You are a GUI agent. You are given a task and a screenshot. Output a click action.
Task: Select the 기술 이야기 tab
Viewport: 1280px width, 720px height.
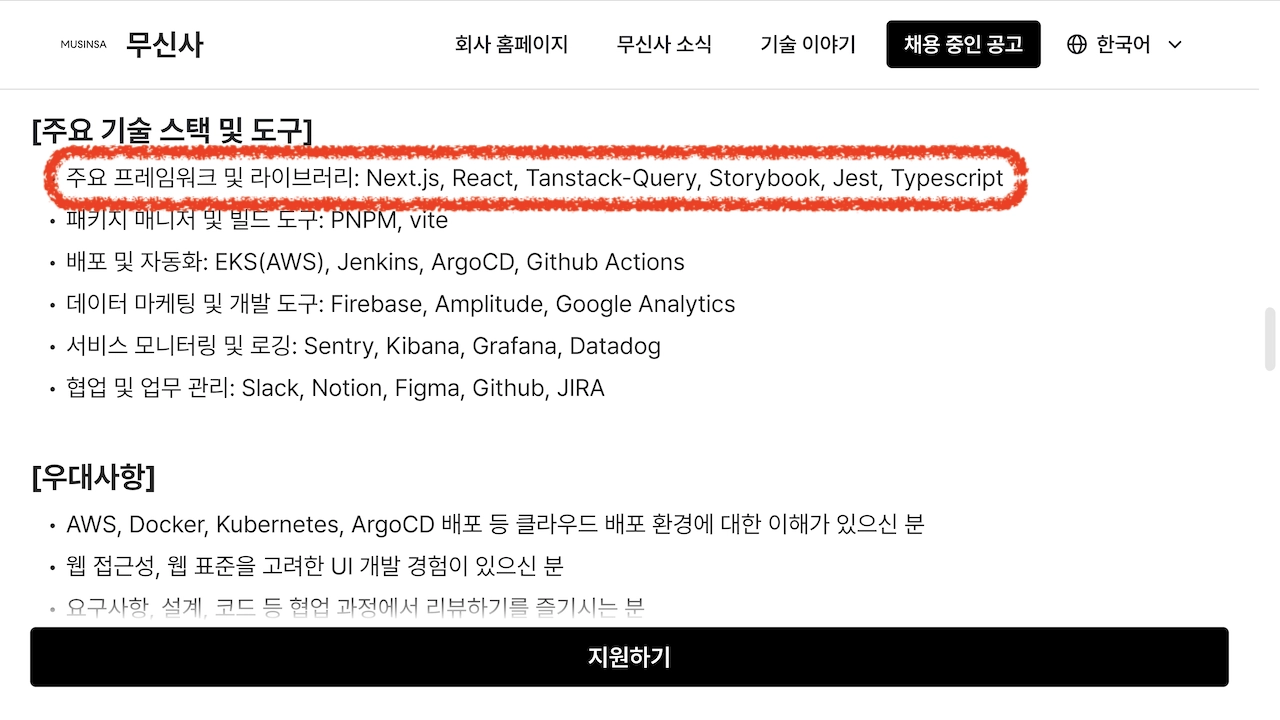(x=807, y=44)
